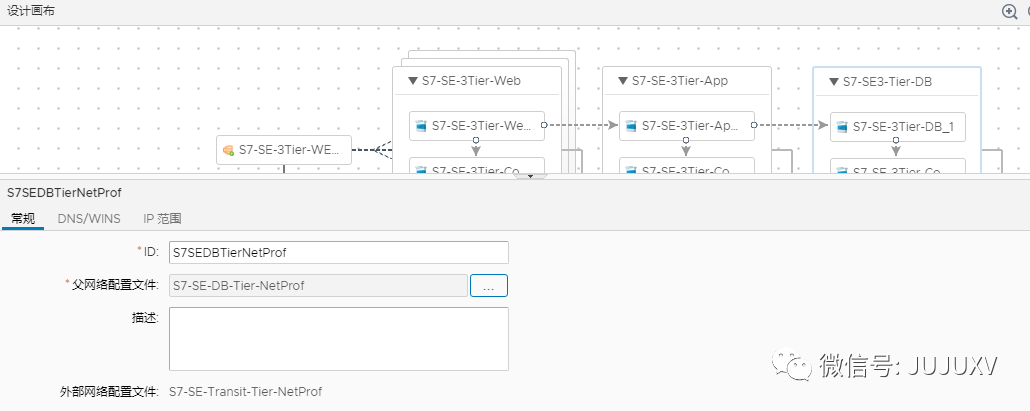Select the S7-SE-3Tier-WE... load balancer icon
The height and width of the screenshot is (411, 1030).
228,150
